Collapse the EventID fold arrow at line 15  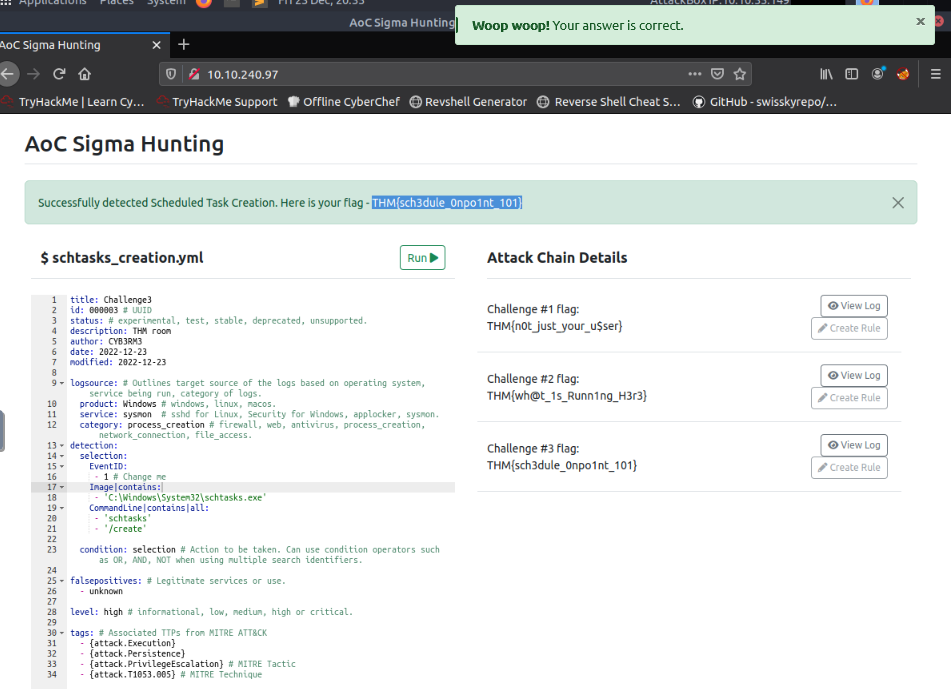[62, 466]
